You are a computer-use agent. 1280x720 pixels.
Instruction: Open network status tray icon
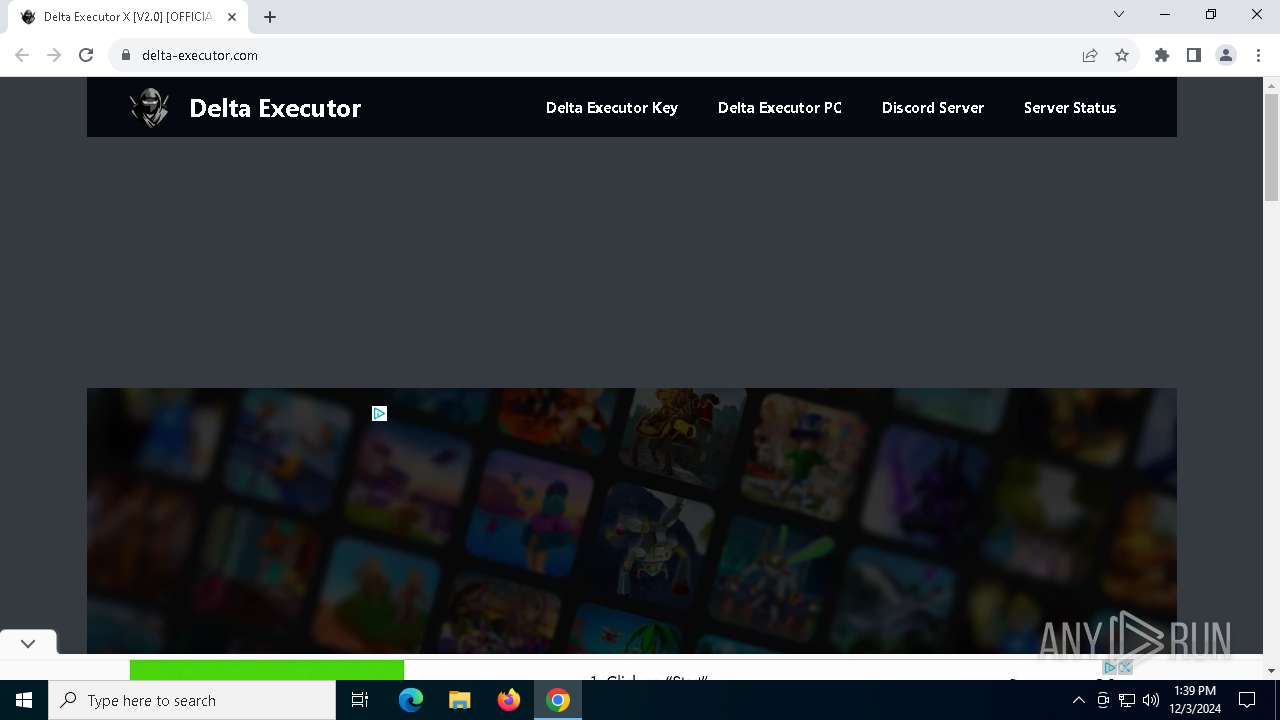(1127, 700)
